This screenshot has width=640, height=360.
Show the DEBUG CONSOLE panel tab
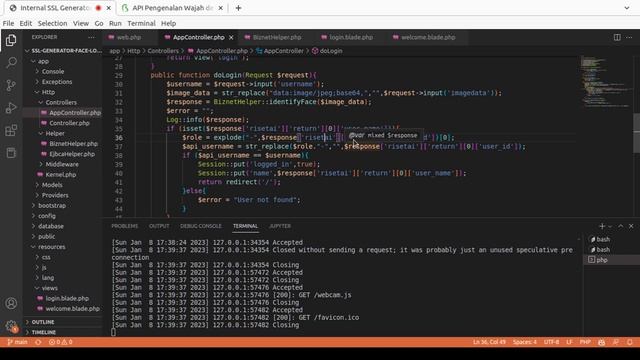click(x=201, y=226)
